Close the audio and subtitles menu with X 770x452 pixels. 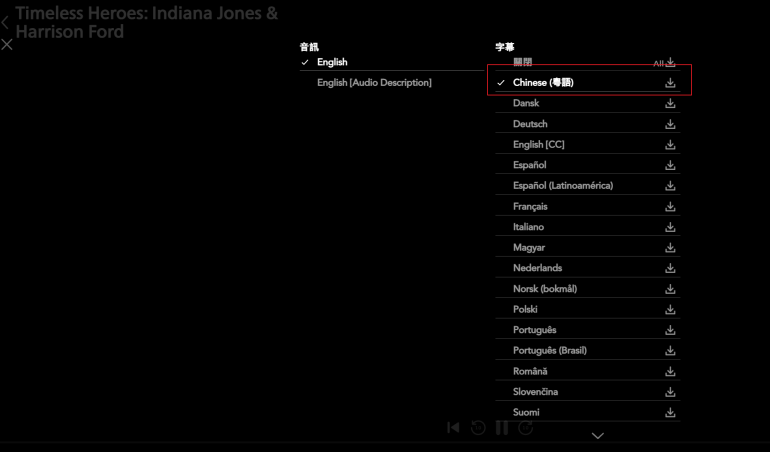point(7,45)
